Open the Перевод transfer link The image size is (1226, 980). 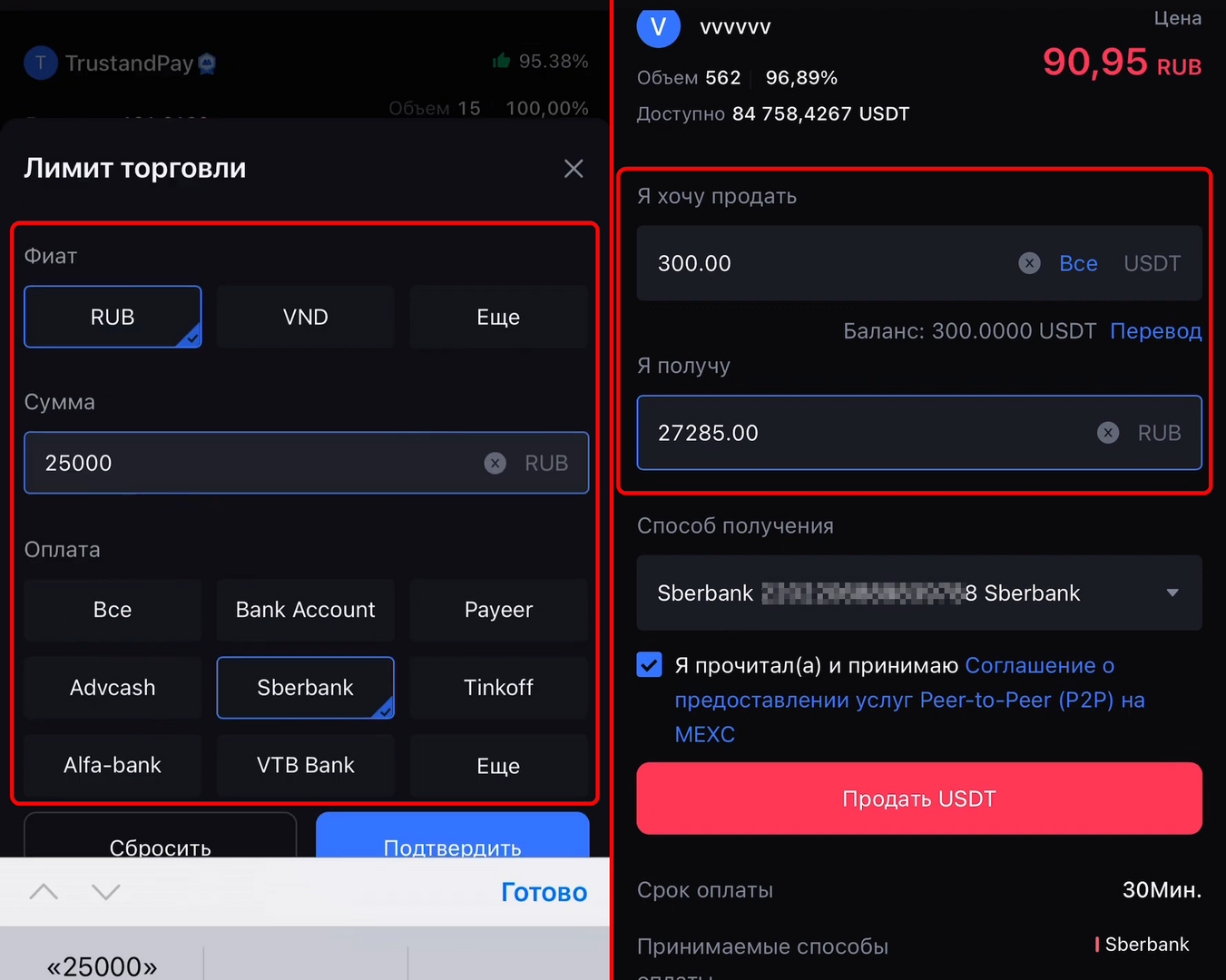tap(1156, 331)
